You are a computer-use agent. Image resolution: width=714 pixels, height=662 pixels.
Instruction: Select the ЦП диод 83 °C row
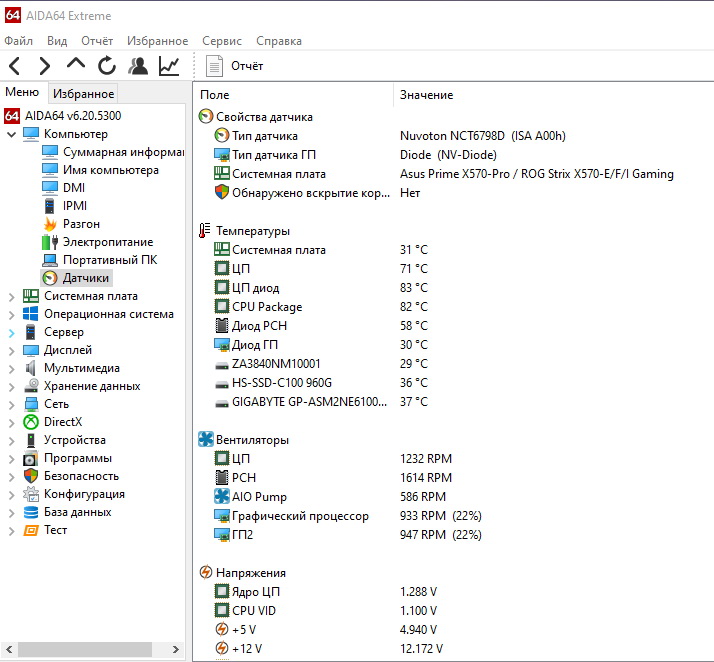tap(453, 288)
